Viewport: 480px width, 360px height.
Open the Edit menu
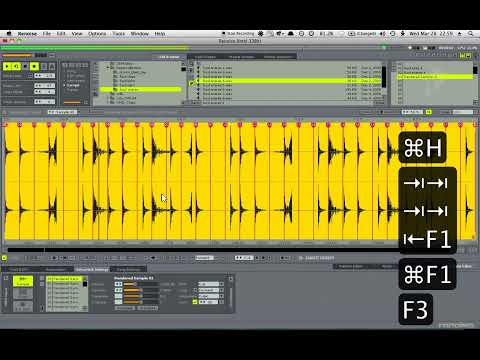point(61,34)
